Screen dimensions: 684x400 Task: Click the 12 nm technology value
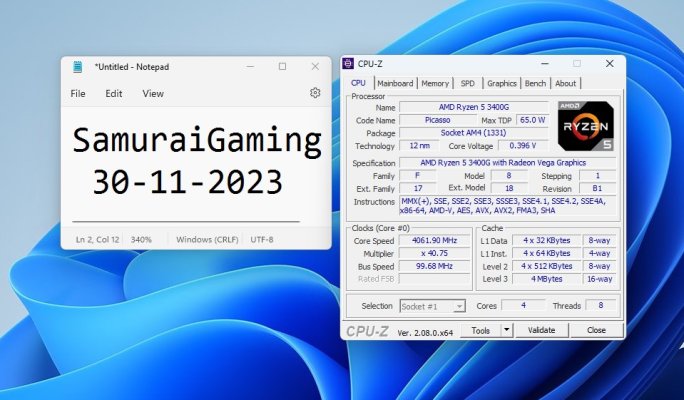point(420,146)
